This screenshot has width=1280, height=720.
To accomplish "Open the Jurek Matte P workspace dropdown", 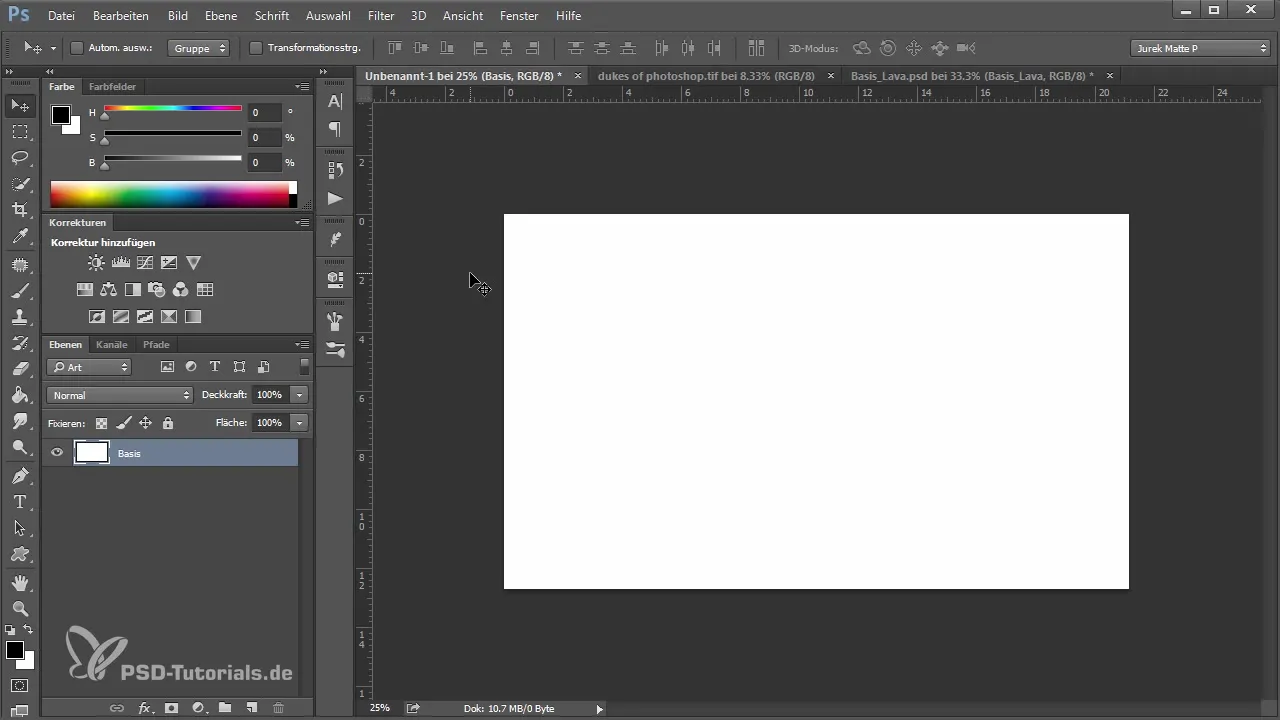I will coord(1200,48).
